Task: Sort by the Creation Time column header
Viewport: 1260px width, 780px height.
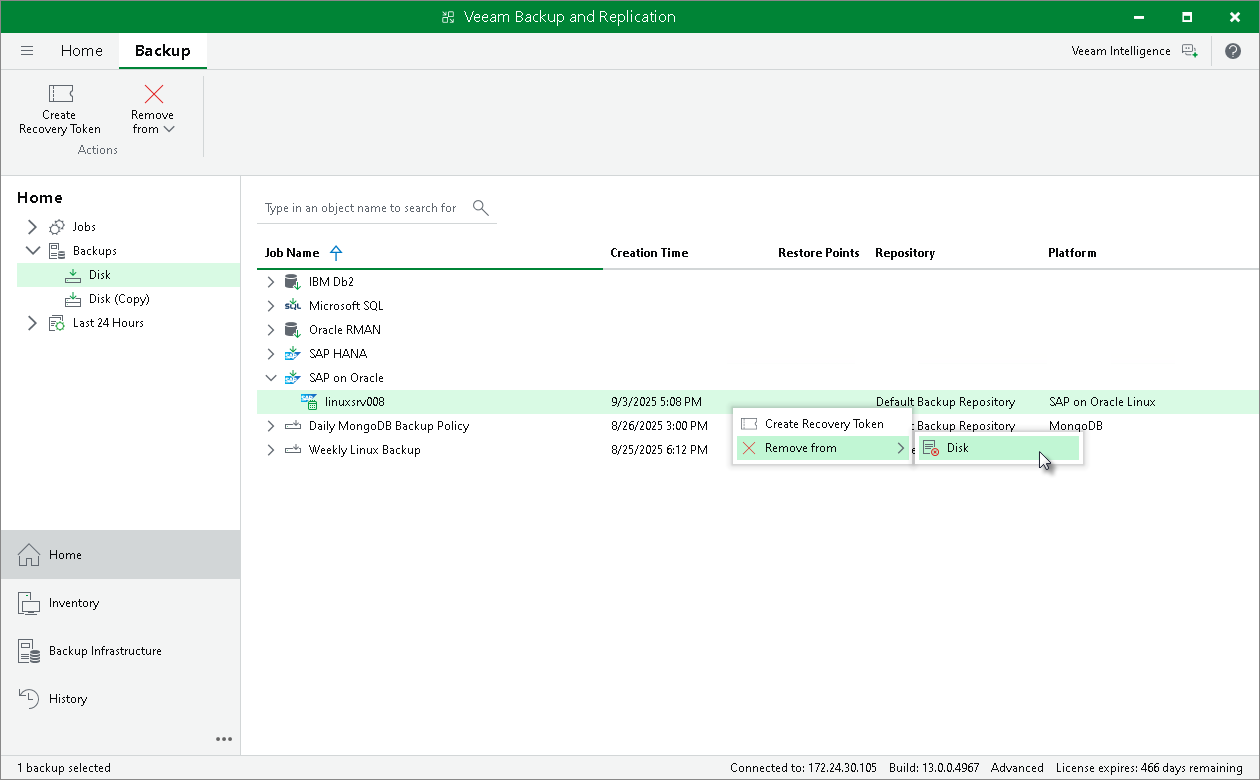Action: 649,253
